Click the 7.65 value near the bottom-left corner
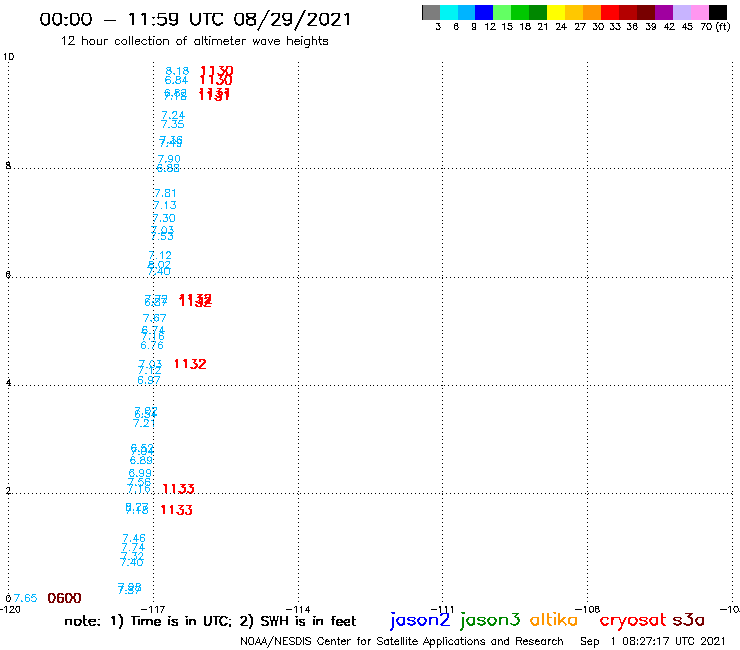Viewport: 740px width, 650px height. [25, 598]
